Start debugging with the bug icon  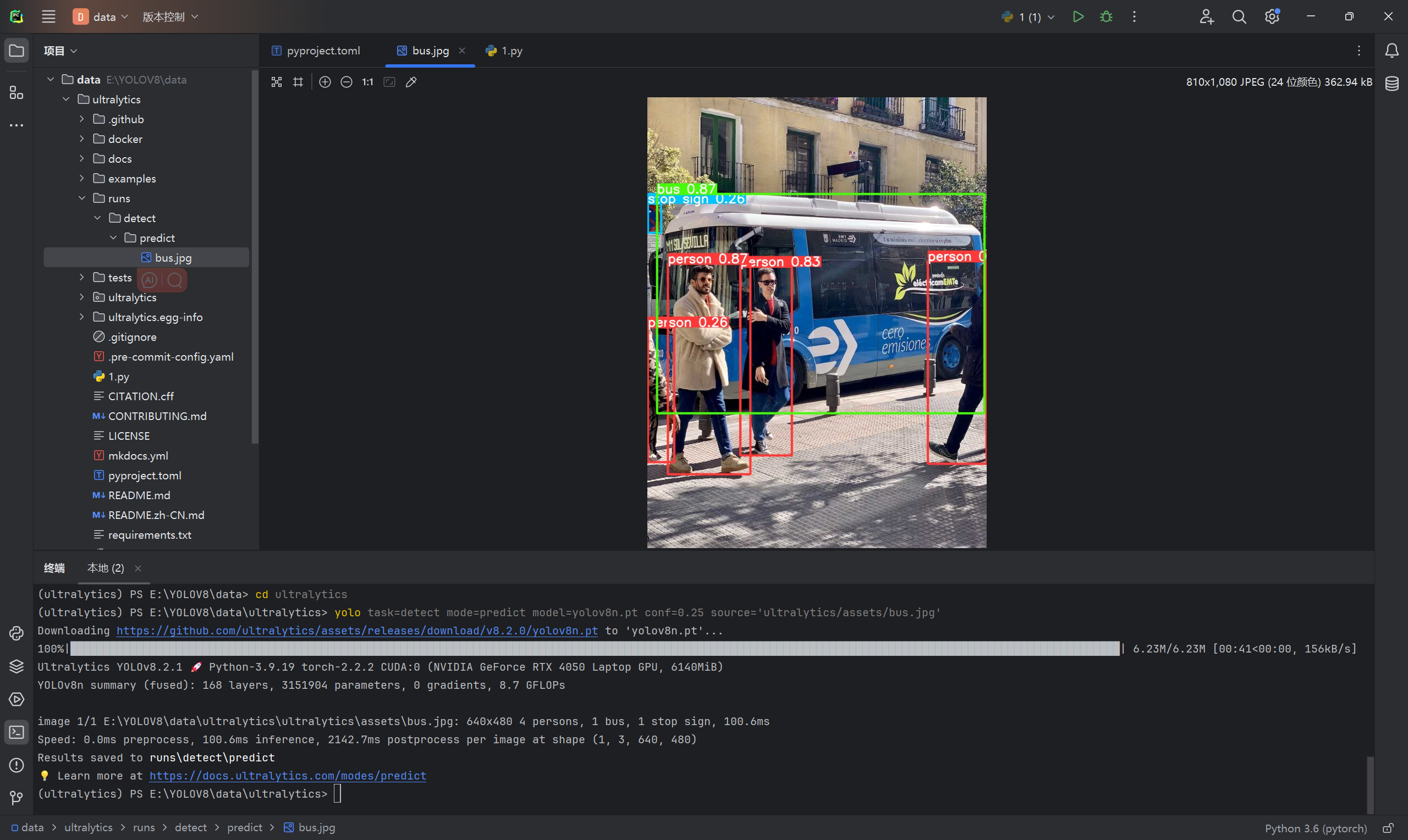[1105, 16]
